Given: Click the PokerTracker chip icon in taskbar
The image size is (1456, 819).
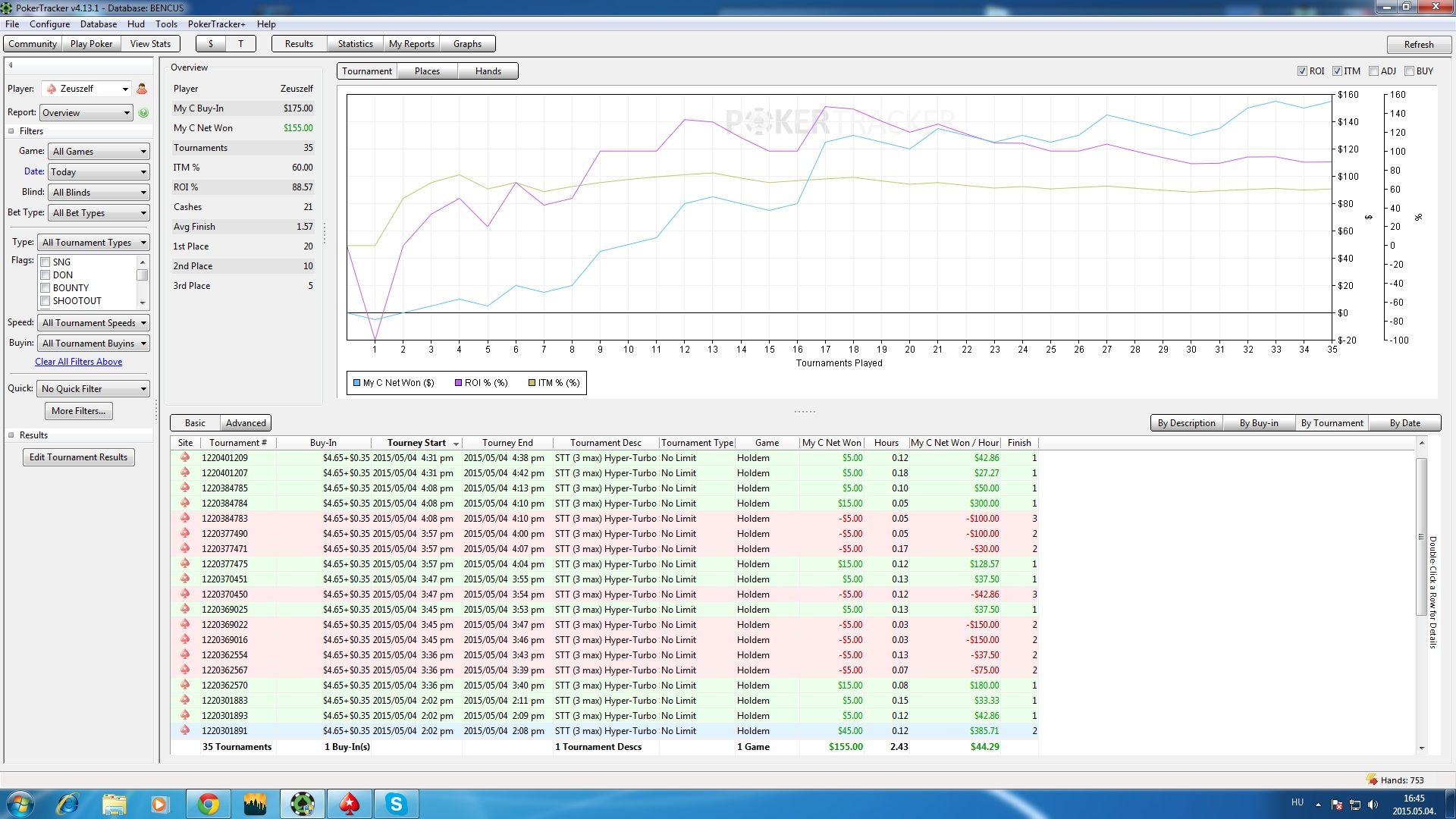Looking at the screenshot, I should [x=303, y=804].
